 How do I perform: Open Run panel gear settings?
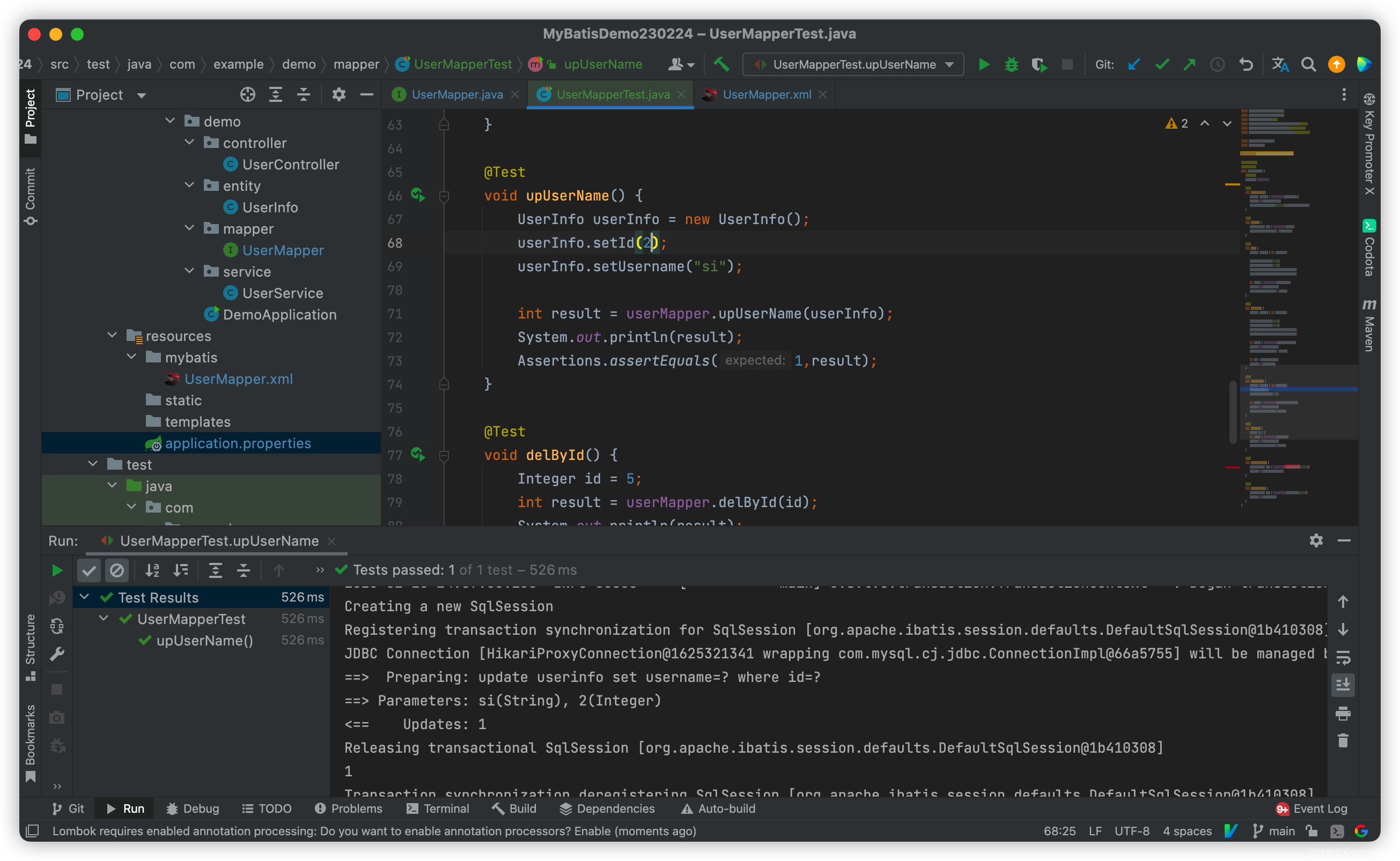1316,540
